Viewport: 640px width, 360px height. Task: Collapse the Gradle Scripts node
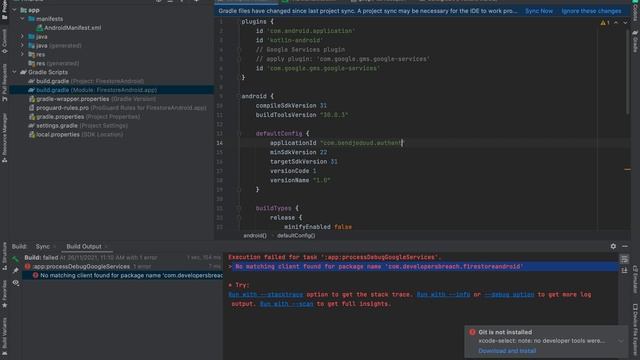15,72
